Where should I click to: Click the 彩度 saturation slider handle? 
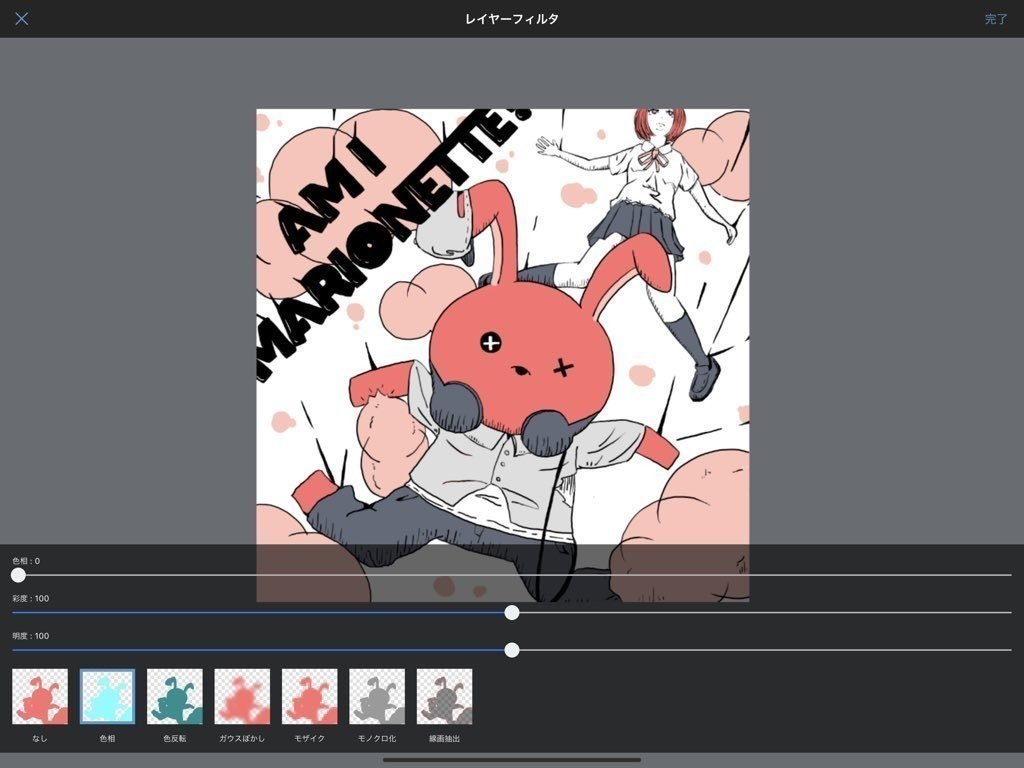[x=512, y=613]
